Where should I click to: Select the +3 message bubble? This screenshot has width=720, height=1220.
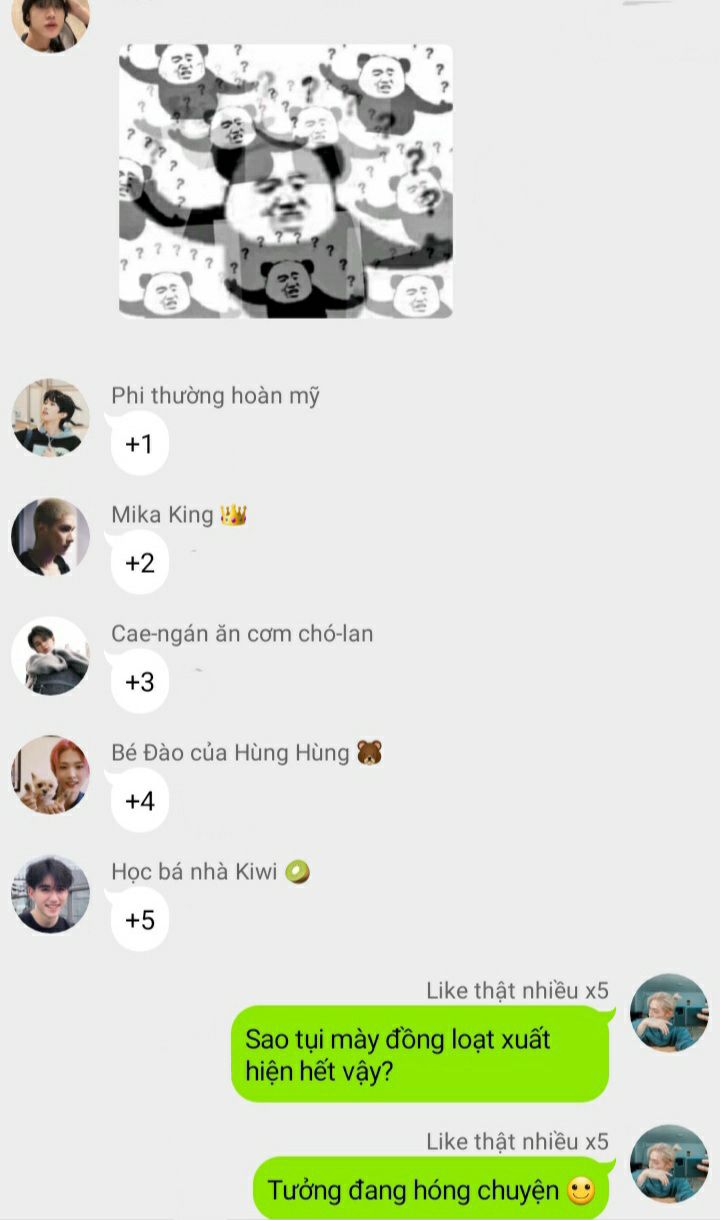[x=139, y=682]
